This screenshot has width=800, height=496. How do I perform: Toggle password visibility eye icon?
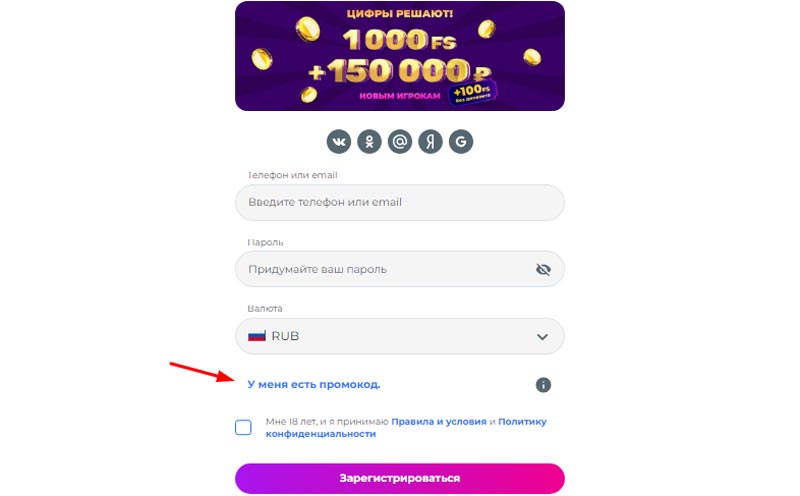click(543, 269)
